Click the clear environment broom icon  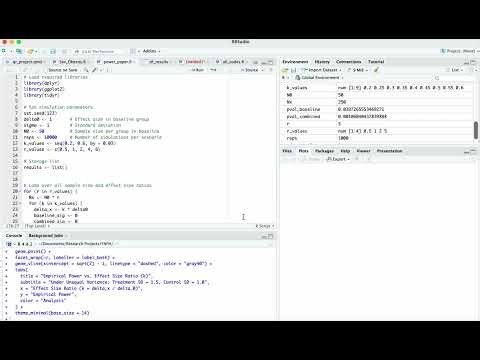click(376, 70)
